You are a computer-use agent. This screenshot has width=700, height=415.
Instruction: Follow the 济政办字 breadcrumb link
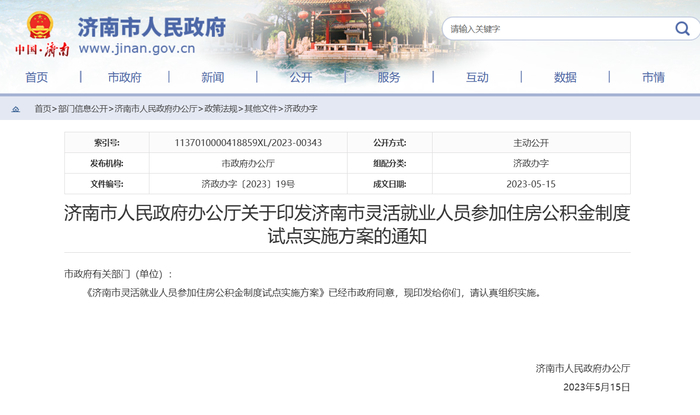pyautogui.click(x=301, y=108)
